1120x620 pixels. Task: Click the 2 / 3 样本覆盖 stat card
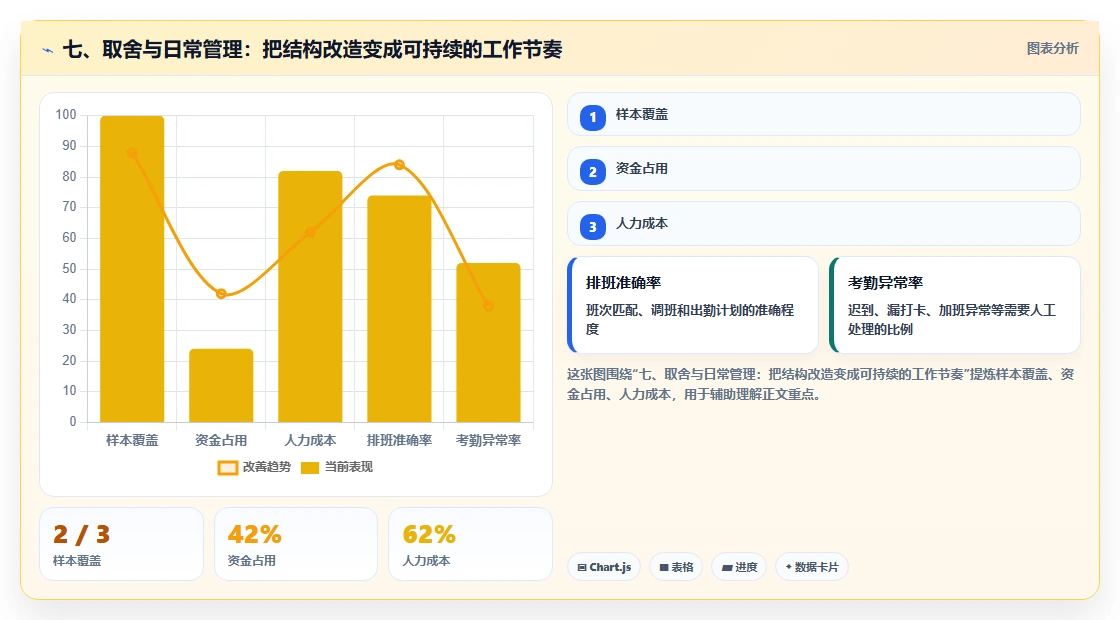(121, 544)
